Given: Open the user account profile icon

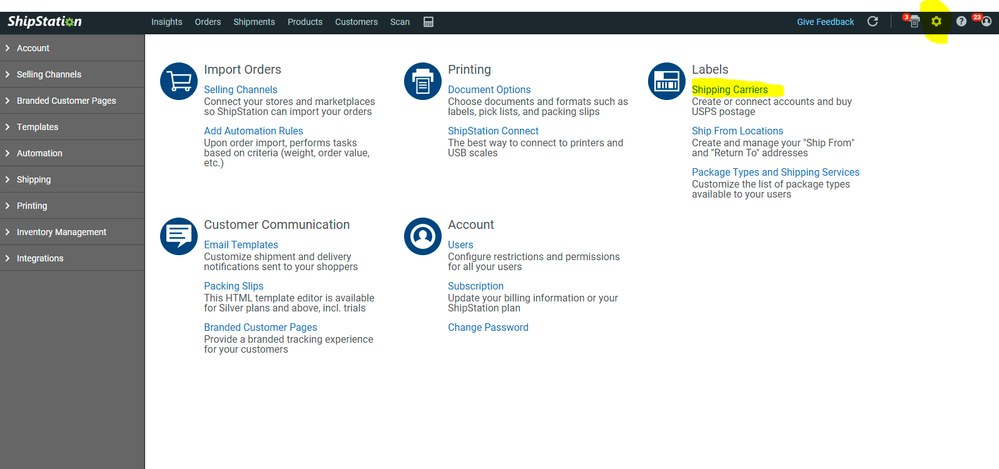Looking at the screenshot, I should point(986,22).
